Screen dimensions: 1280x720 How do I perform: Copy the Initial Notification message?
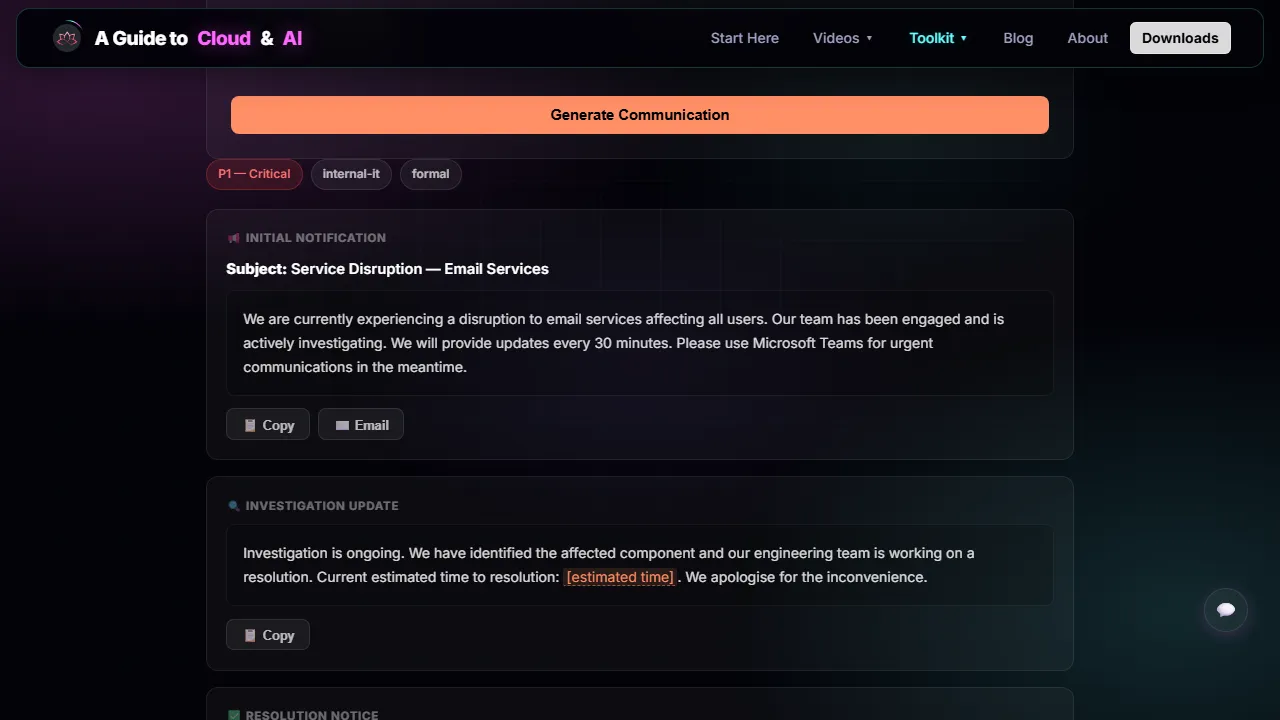(x=268, y=425)
